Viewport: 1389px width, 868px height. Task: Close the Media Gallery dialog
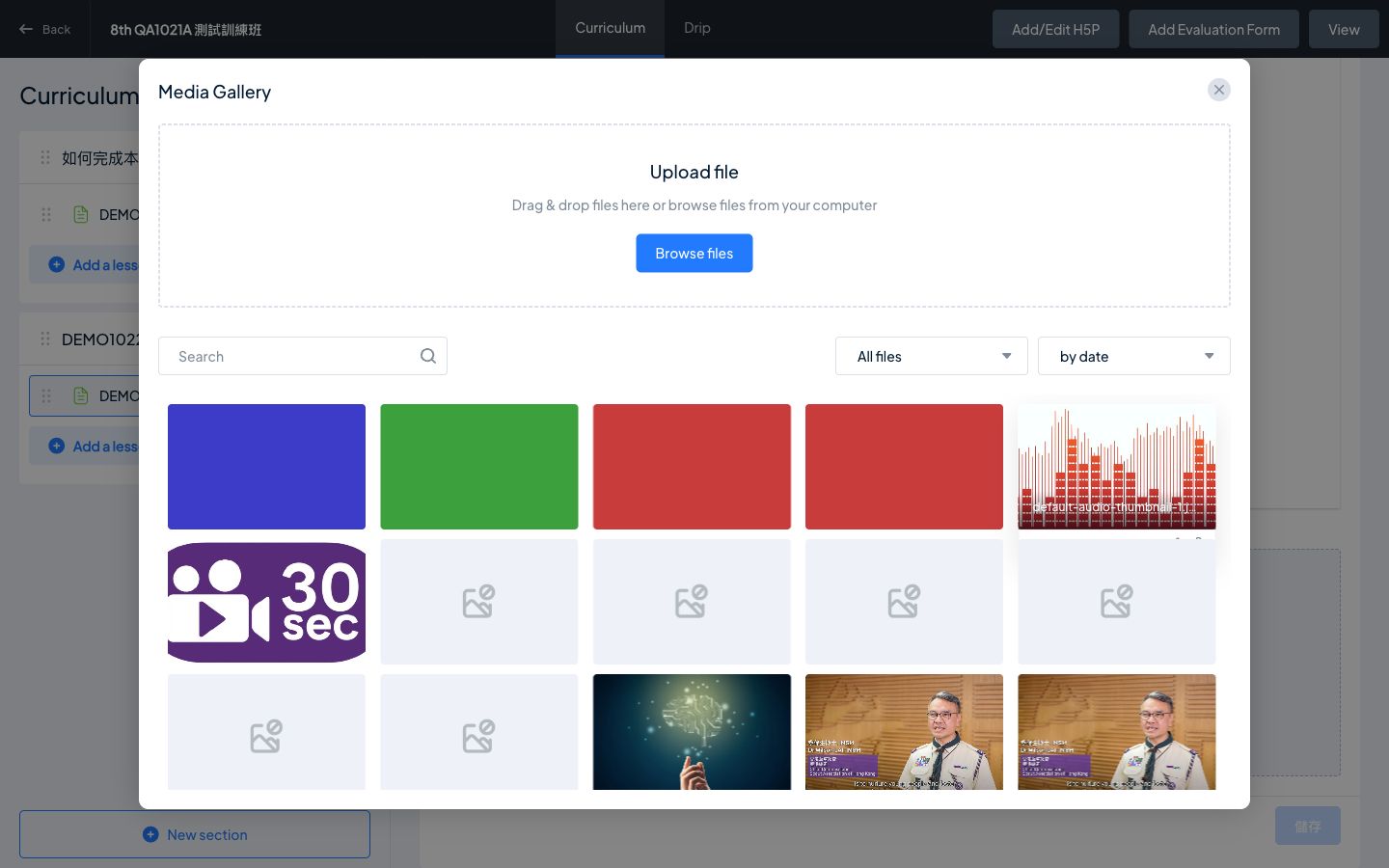1218,90
